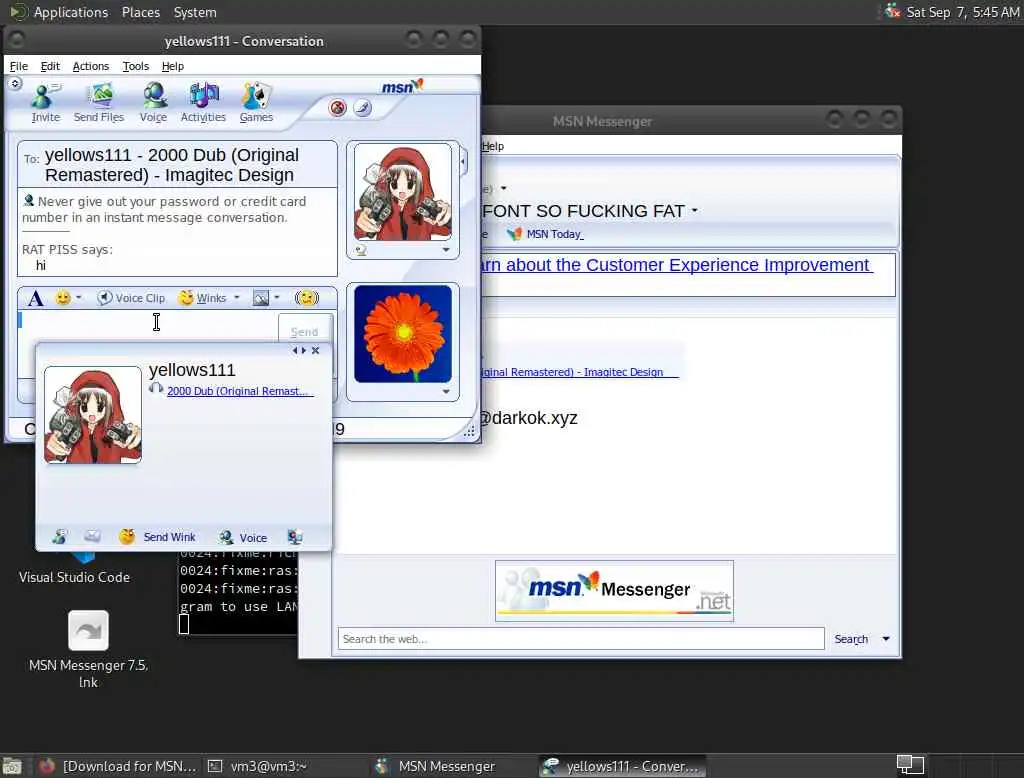1024x778 pixels.
Task: Open the emoticon dropdown arrow
Action: pyautogui.click(x=78, y=298)
